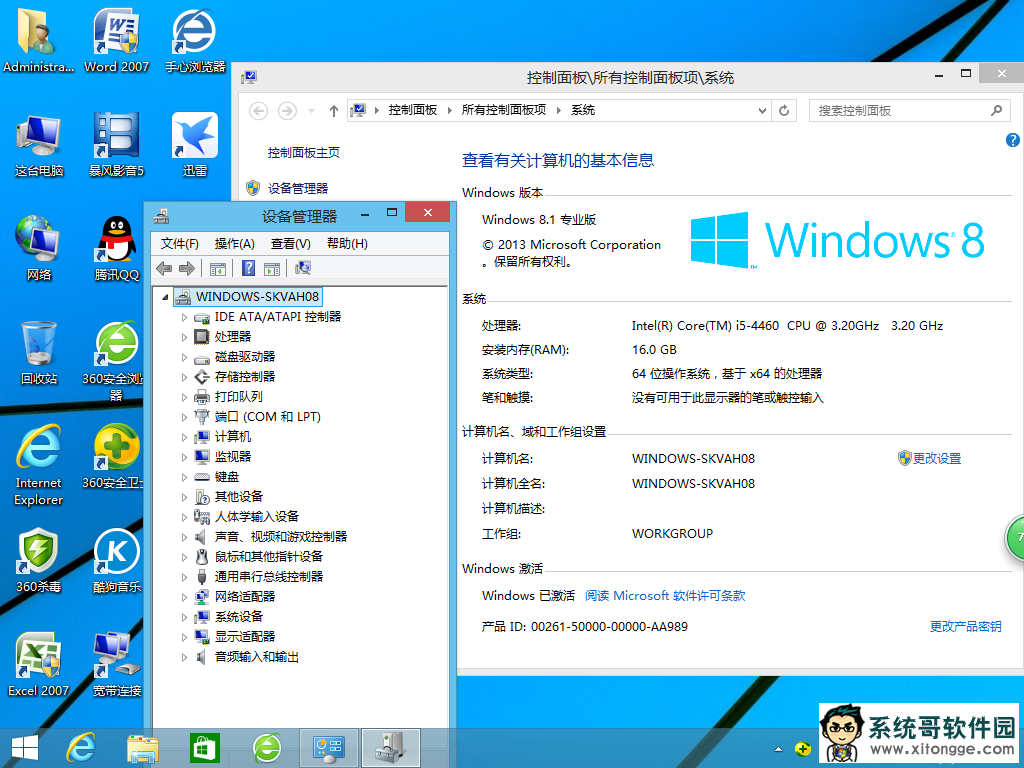The width and height of the screenshot is (1024, 768).
Task: Collapse the WINDOWS-SKVAH08 root node
Action: [x=165, y=297]
